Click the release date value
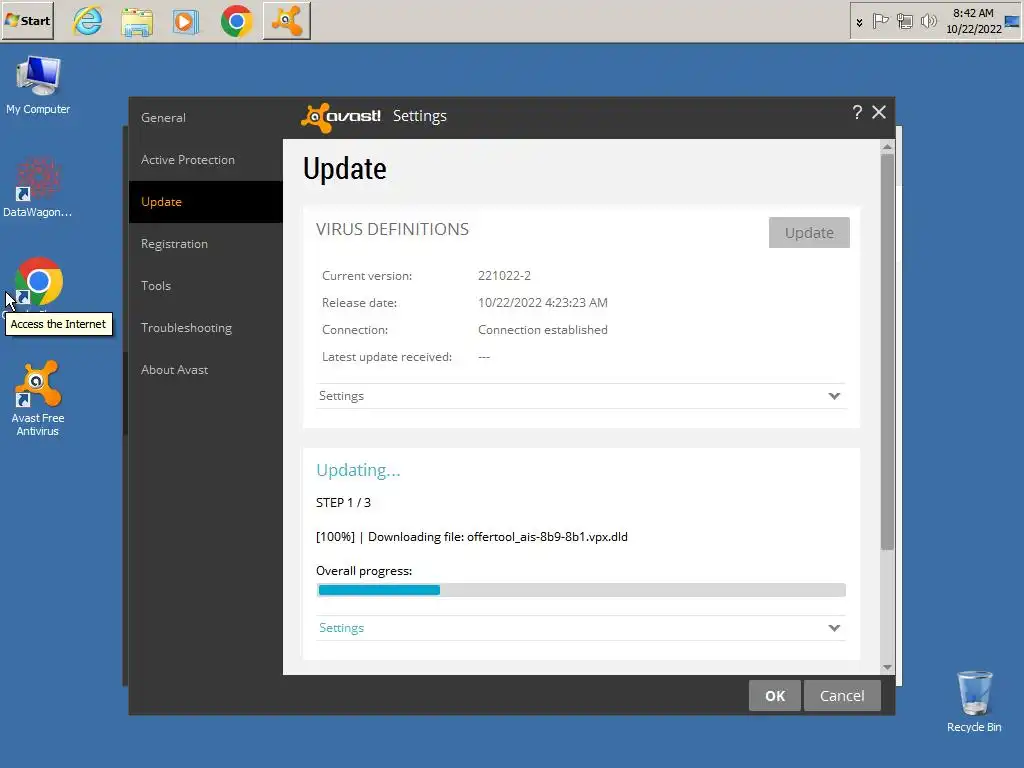Screen dimensions: 1024x768 click(x=543, y=302)
